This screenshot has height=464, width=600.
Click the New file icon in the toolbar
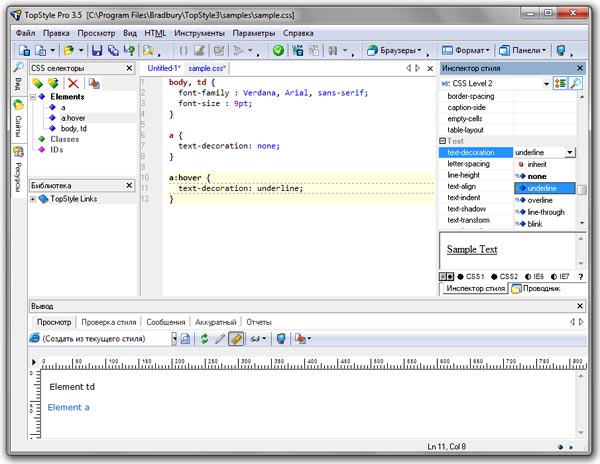coord(24,50)
